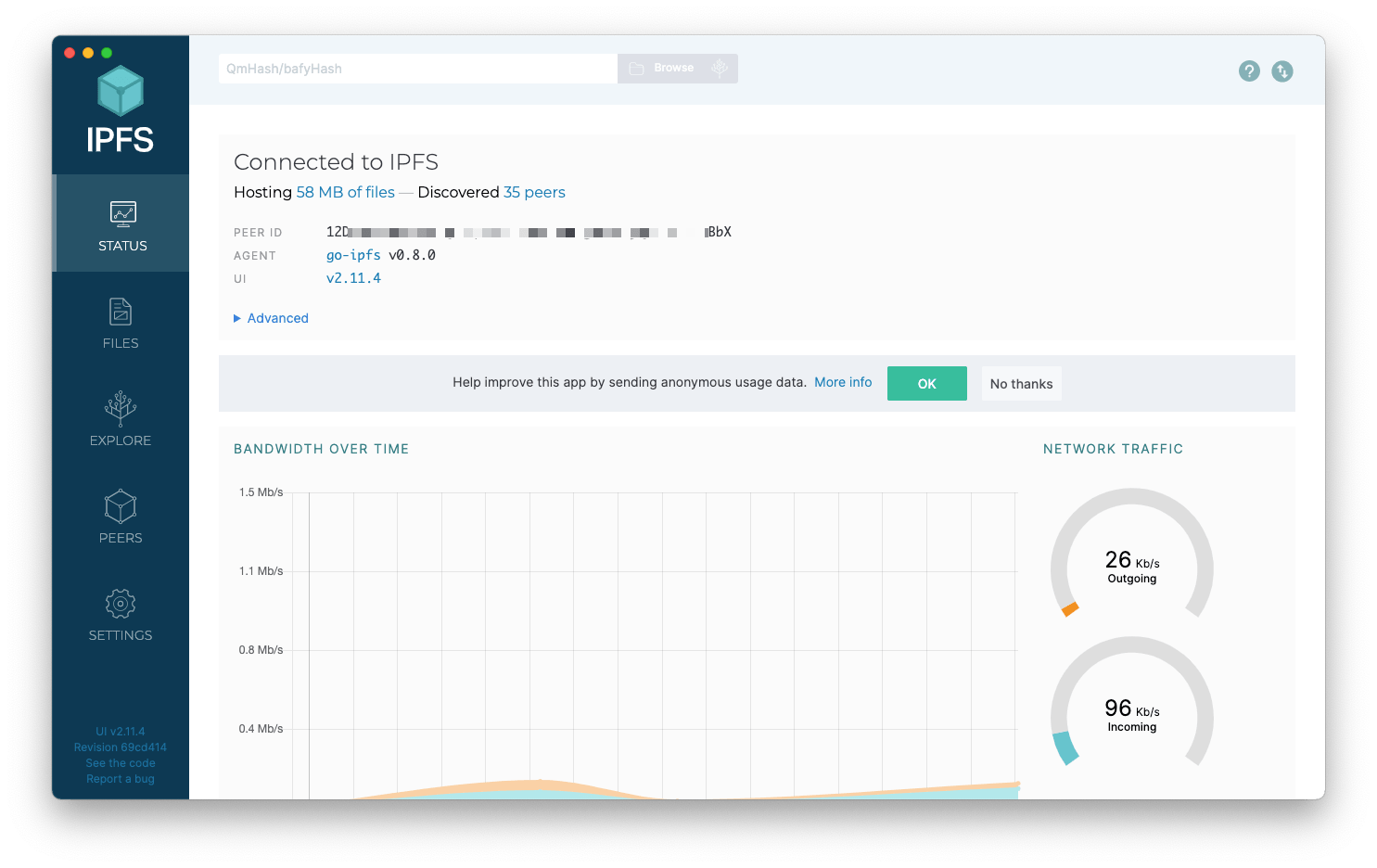The width and height of the screenshot is (1377, 868).
Task: Open the 58 MB of files link
Action: (x=345, y=192)
